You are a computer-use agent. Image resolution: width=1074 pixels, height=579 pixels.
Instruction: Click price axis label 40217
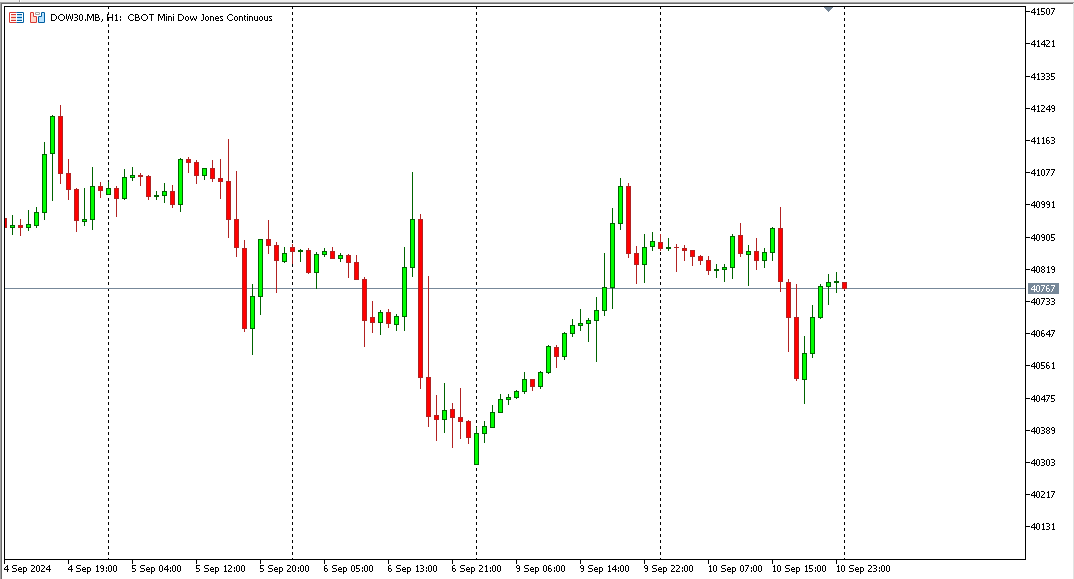1043,495
